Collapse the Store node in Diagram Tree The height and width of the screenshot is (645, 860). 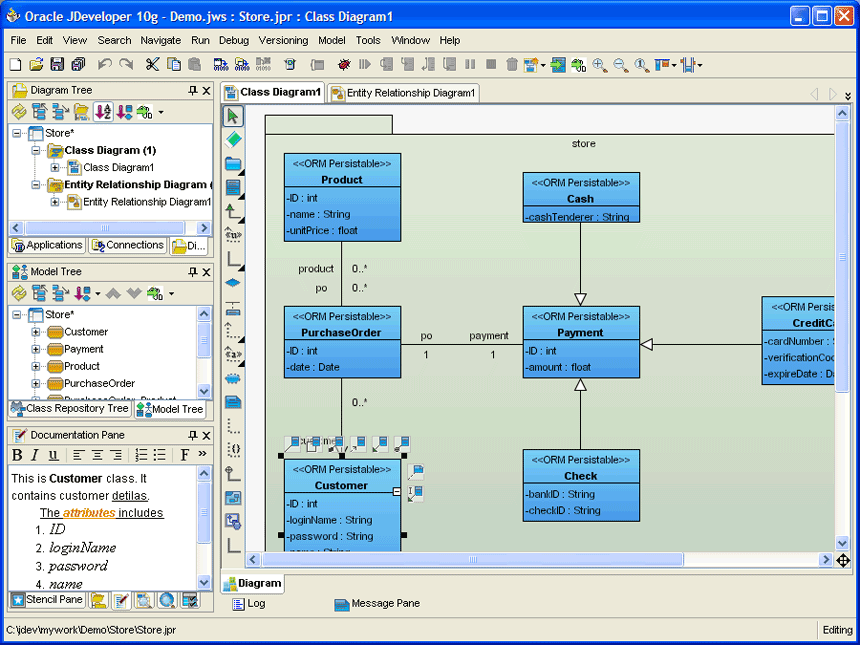click(x=17, y=133)
